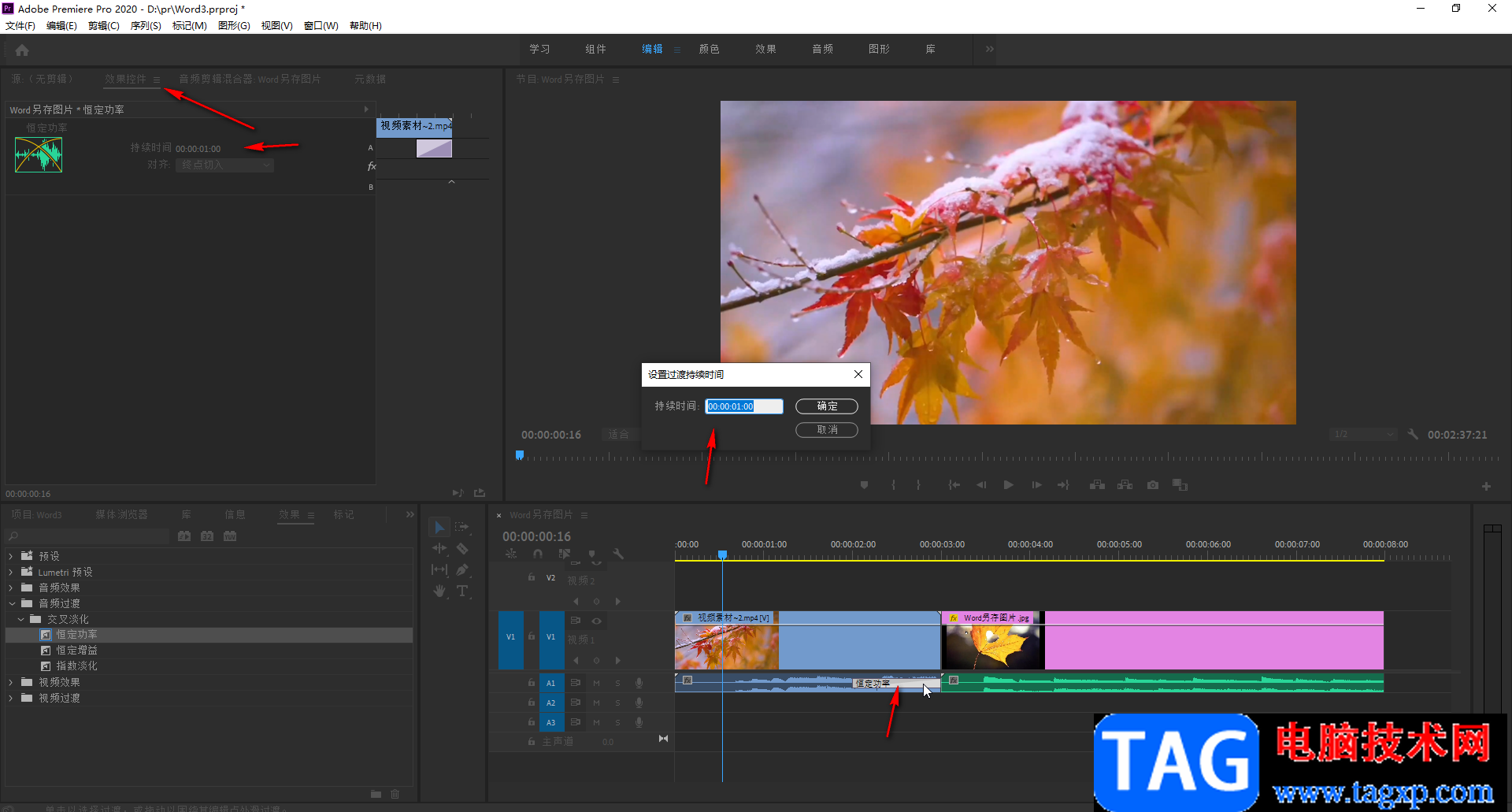The height and width of the screenshot is (812, 1512).
Task: Enable voice-over record on A1
Action: coord(639,683)
